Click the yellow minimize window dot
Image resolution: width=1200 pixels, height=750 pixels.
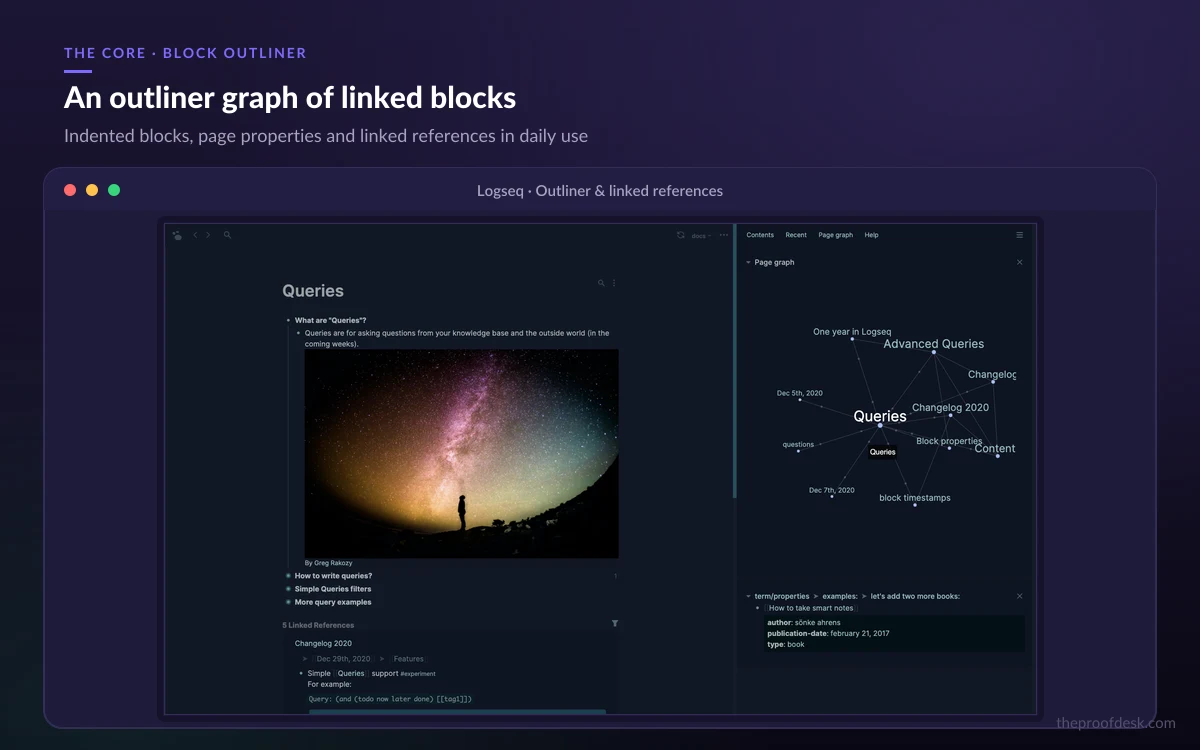(x=92, y=190)
